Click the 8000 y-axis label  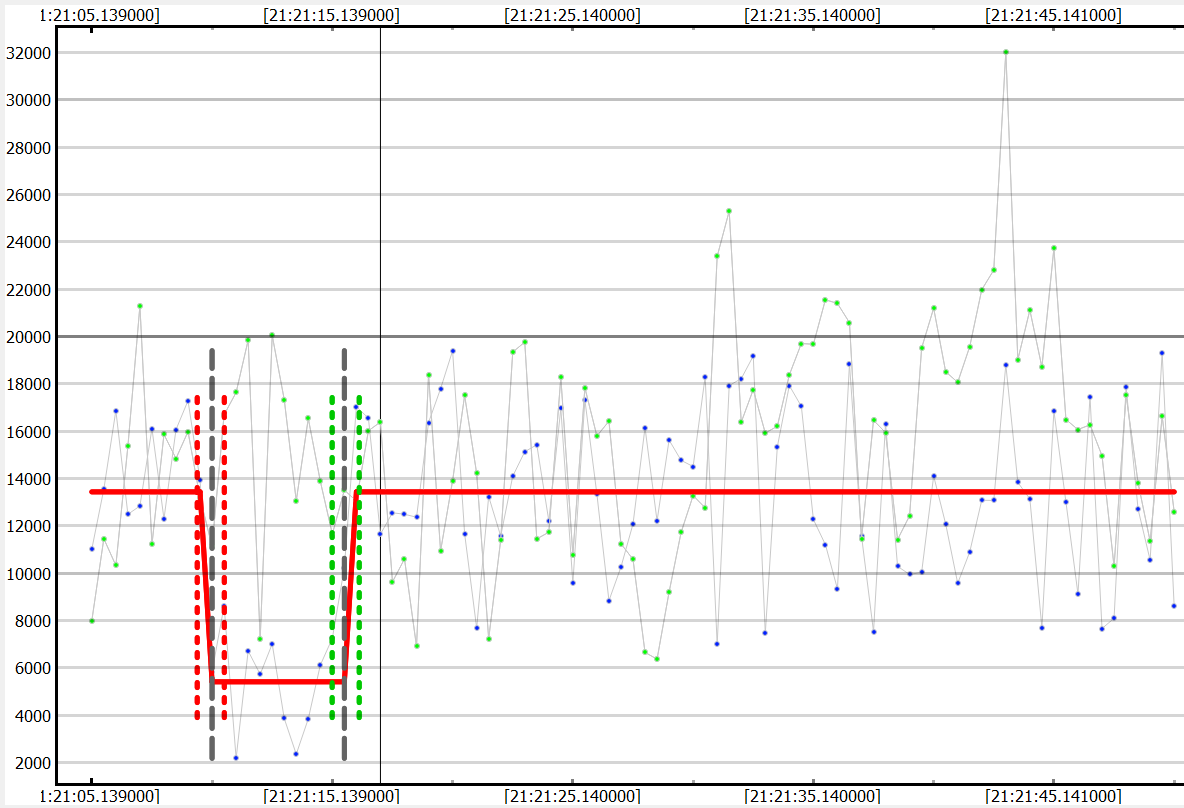33,621
